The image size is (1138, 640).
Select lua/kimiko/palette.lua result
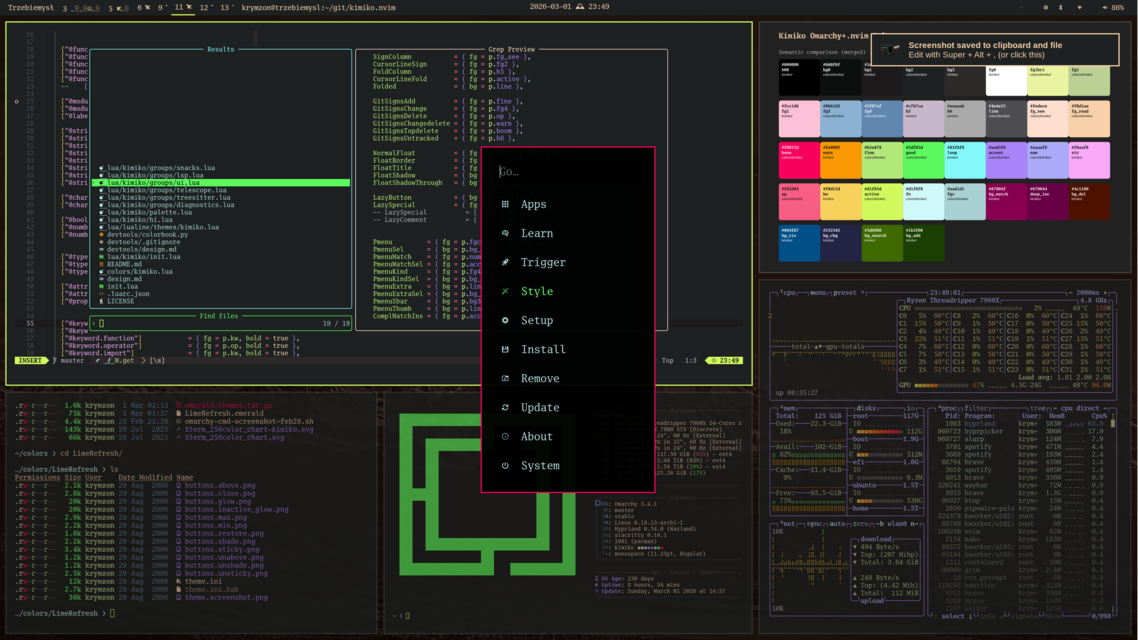tap(150, 212)
